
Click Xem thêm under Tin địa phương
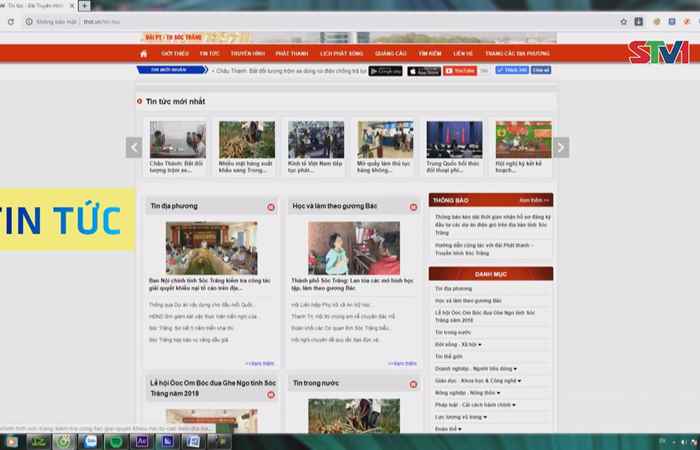click(260, 364)
